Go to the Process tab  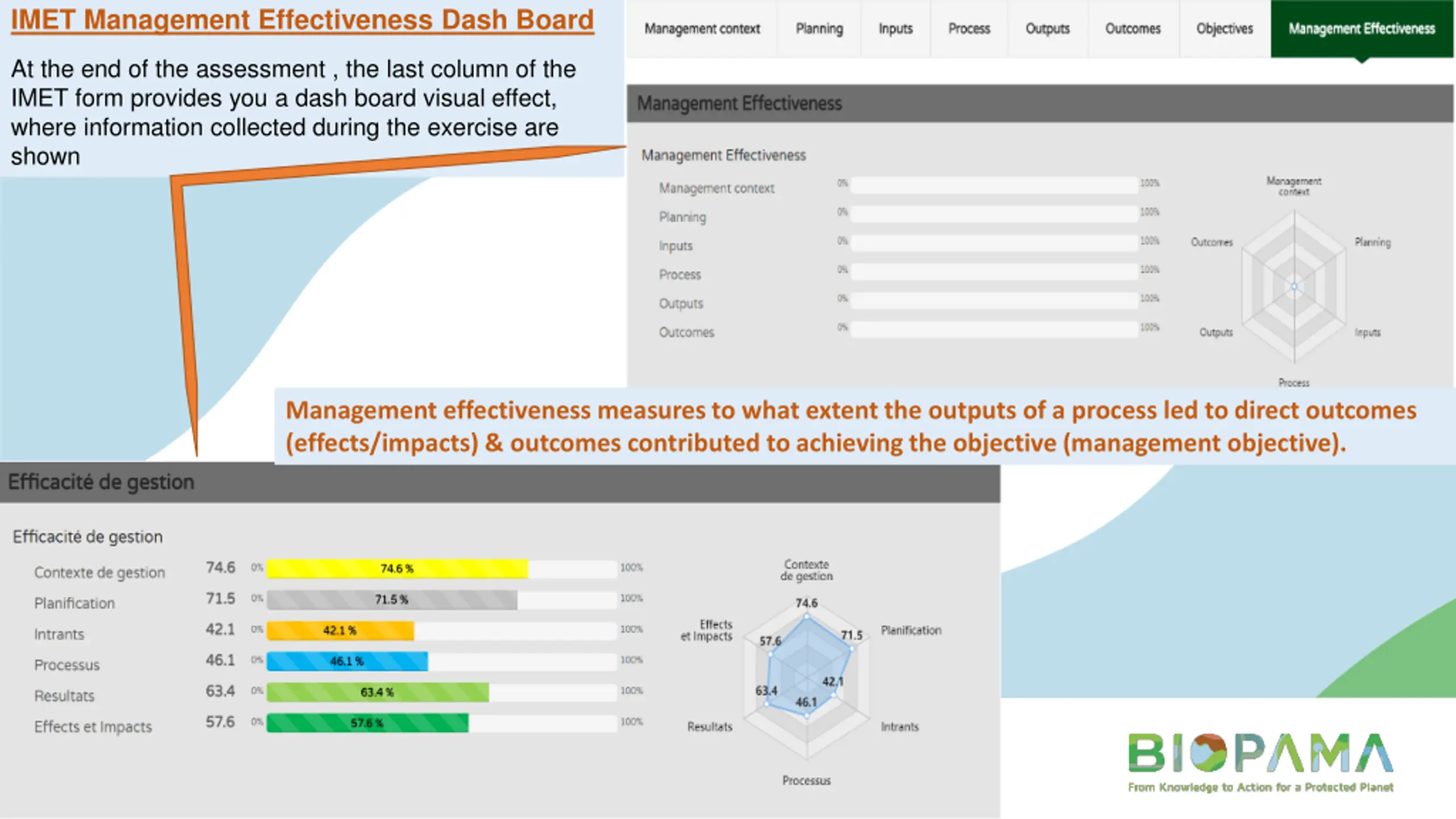969,28
